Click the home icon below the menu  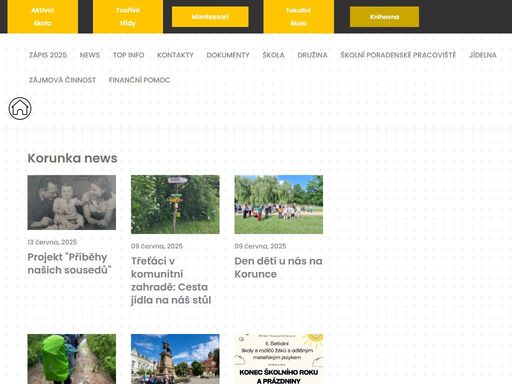(20, 108)
